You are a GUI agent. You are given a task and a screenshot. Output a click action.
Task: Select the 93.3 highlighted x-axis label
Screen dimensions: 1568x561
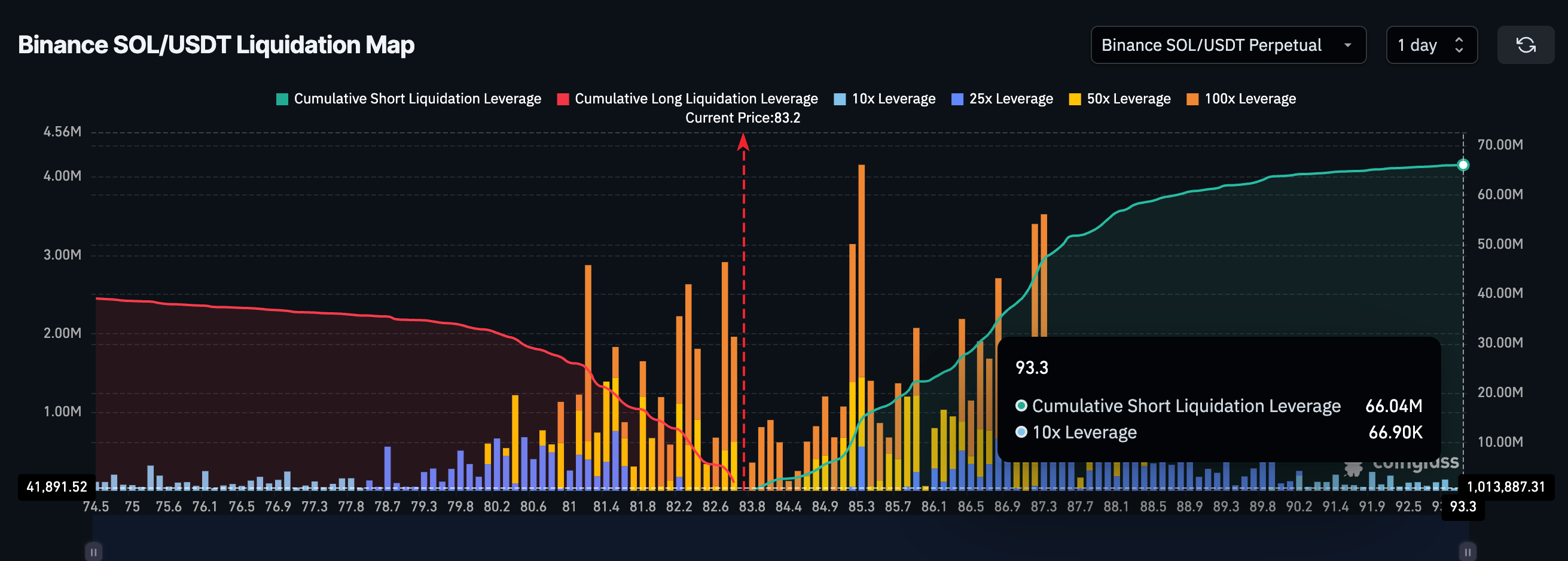1463,506
